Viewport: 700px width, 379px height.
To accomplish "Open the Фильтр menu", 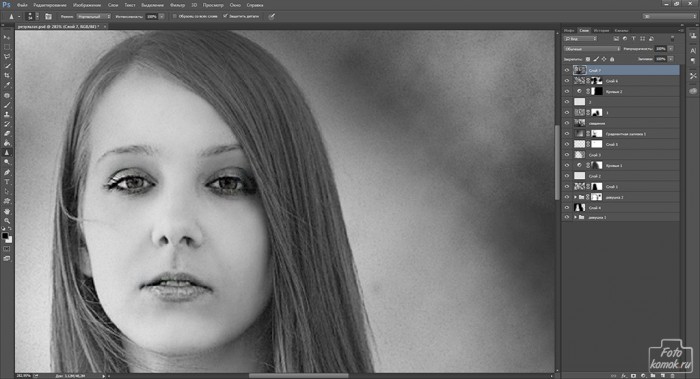I will (x=177, y=5).
